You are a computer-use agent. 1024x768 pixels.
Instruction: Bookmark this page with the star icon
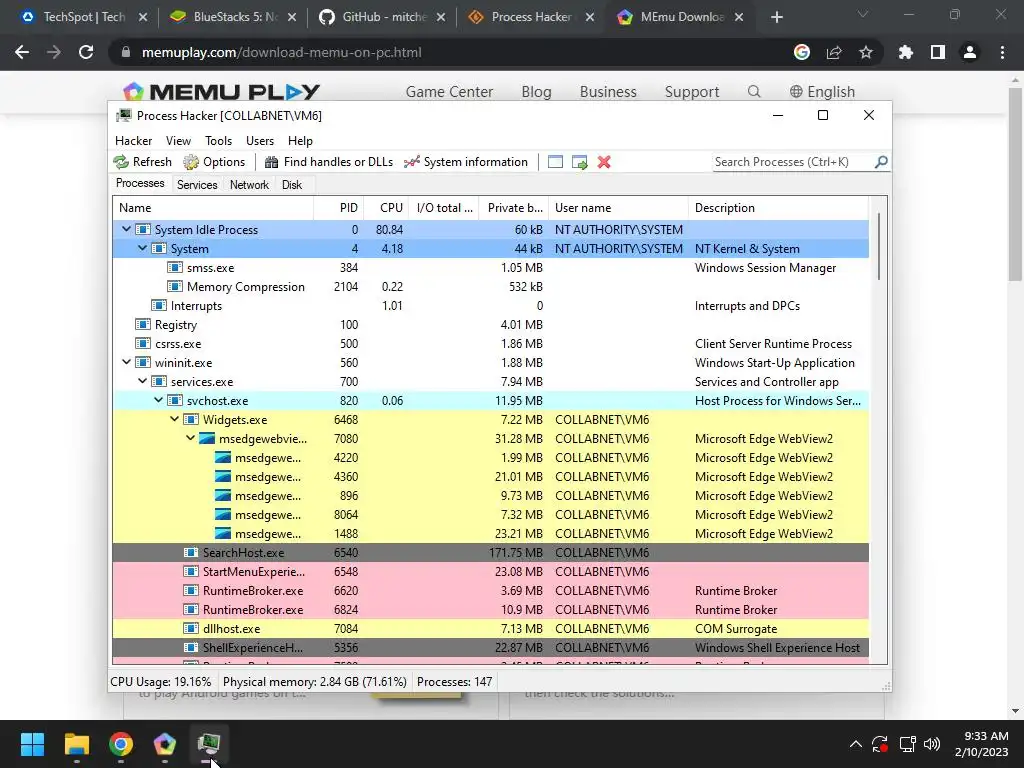point(865,52)
